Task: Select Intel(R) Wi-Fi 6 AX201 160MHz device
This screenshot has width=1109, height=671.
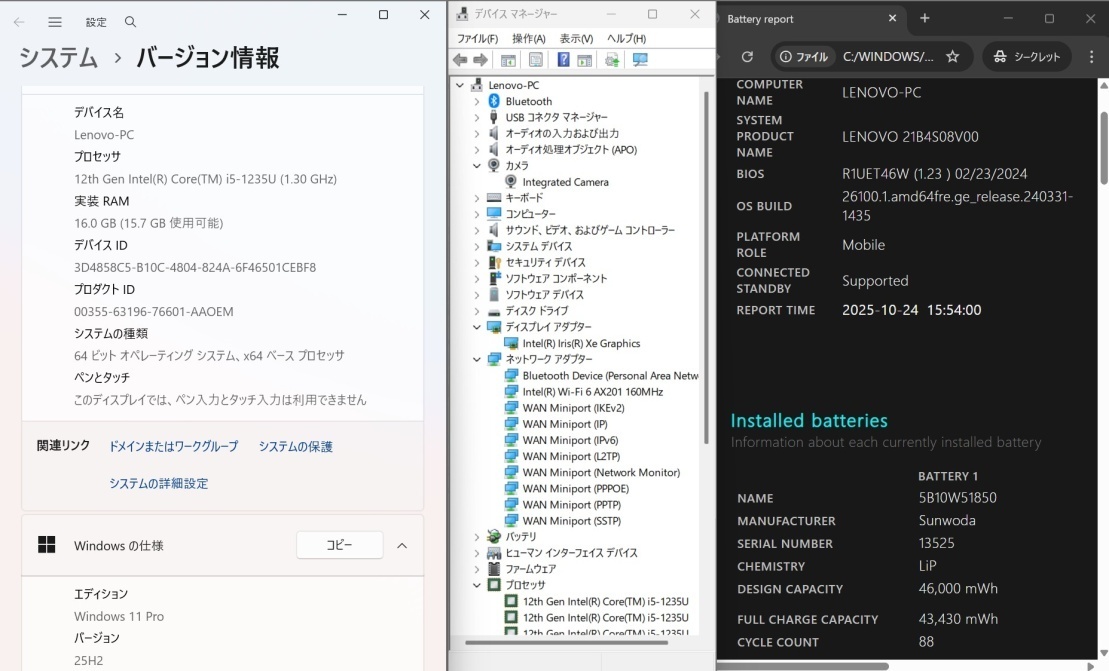Action: pos(591,391)
